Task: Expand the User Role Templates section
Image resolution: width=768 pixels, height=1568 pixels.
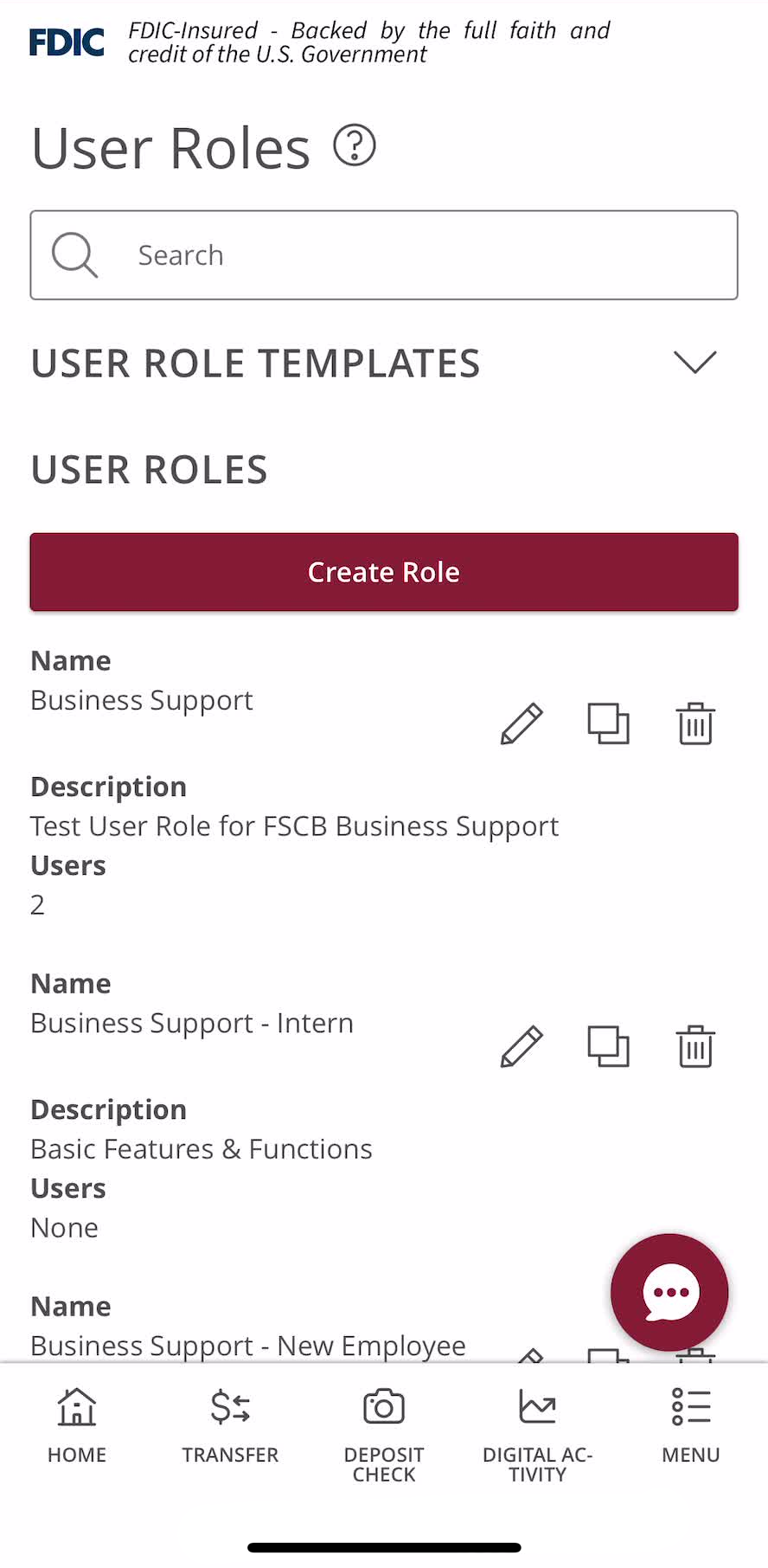Action: (x=694, y=363)
